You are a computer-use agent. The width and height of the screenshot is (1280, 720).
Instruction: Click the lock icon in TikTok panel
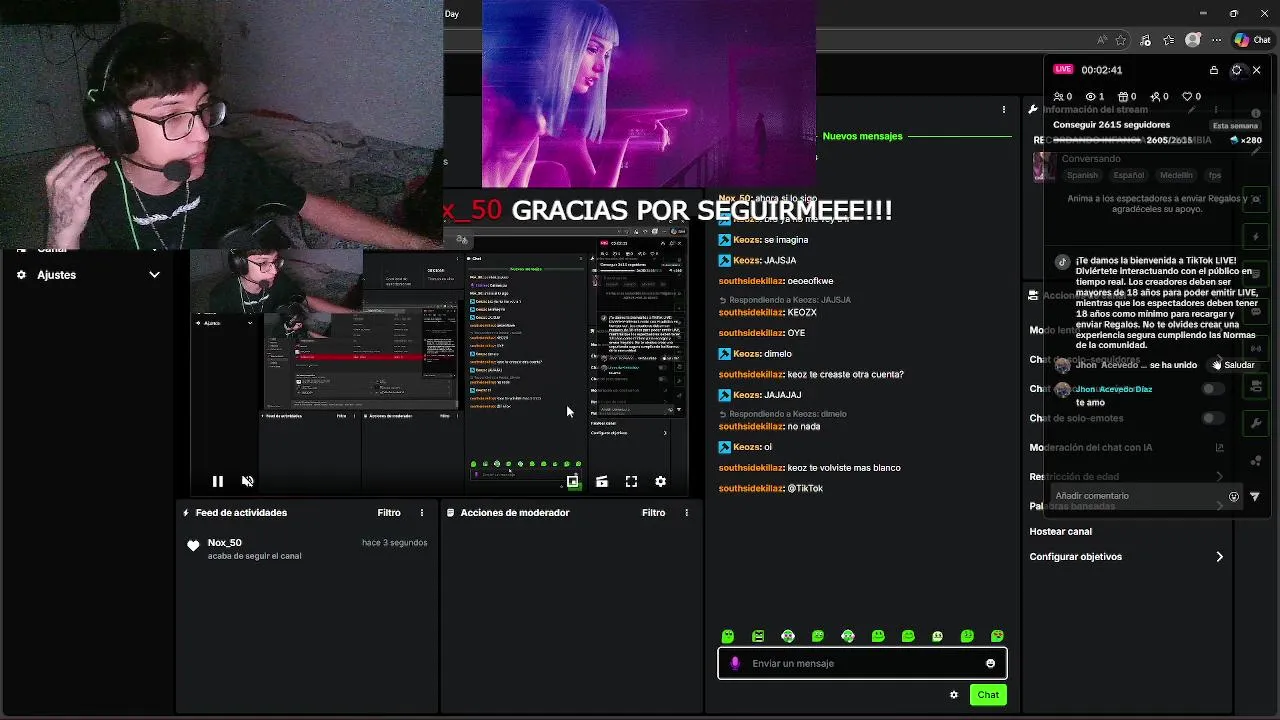(1214, 70)
